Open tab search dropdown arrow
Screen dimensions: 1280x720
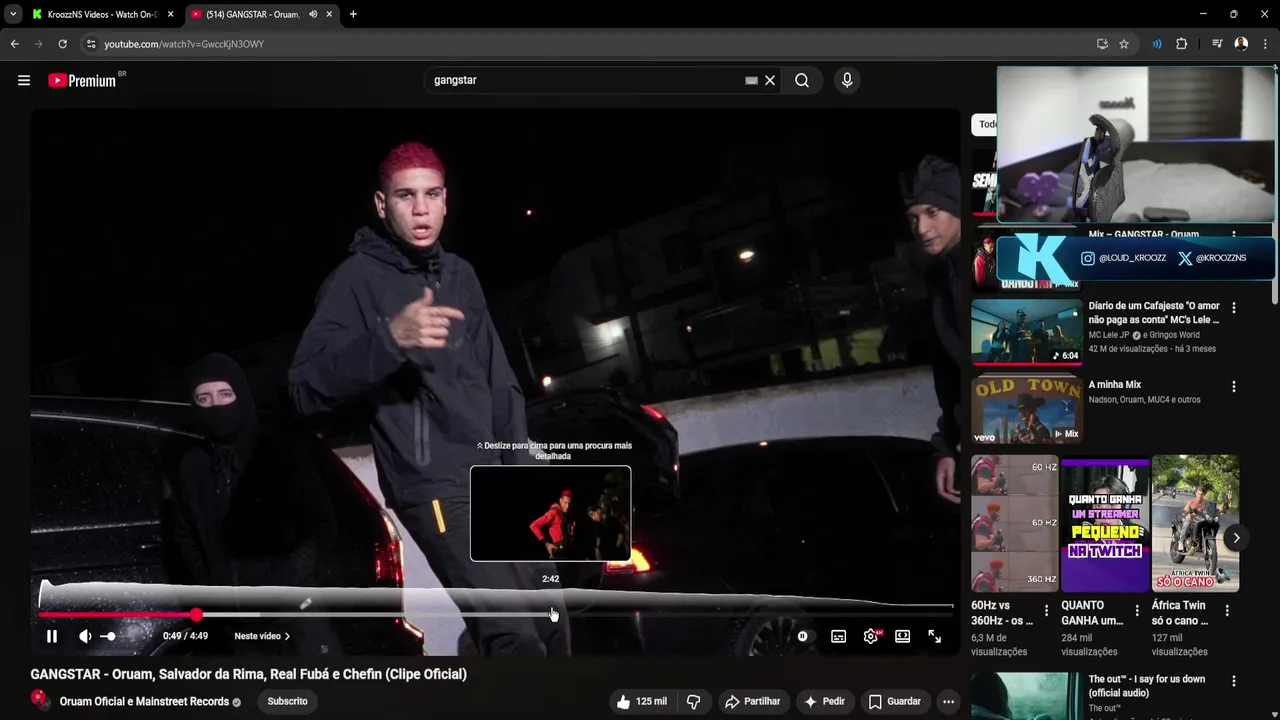12,14
